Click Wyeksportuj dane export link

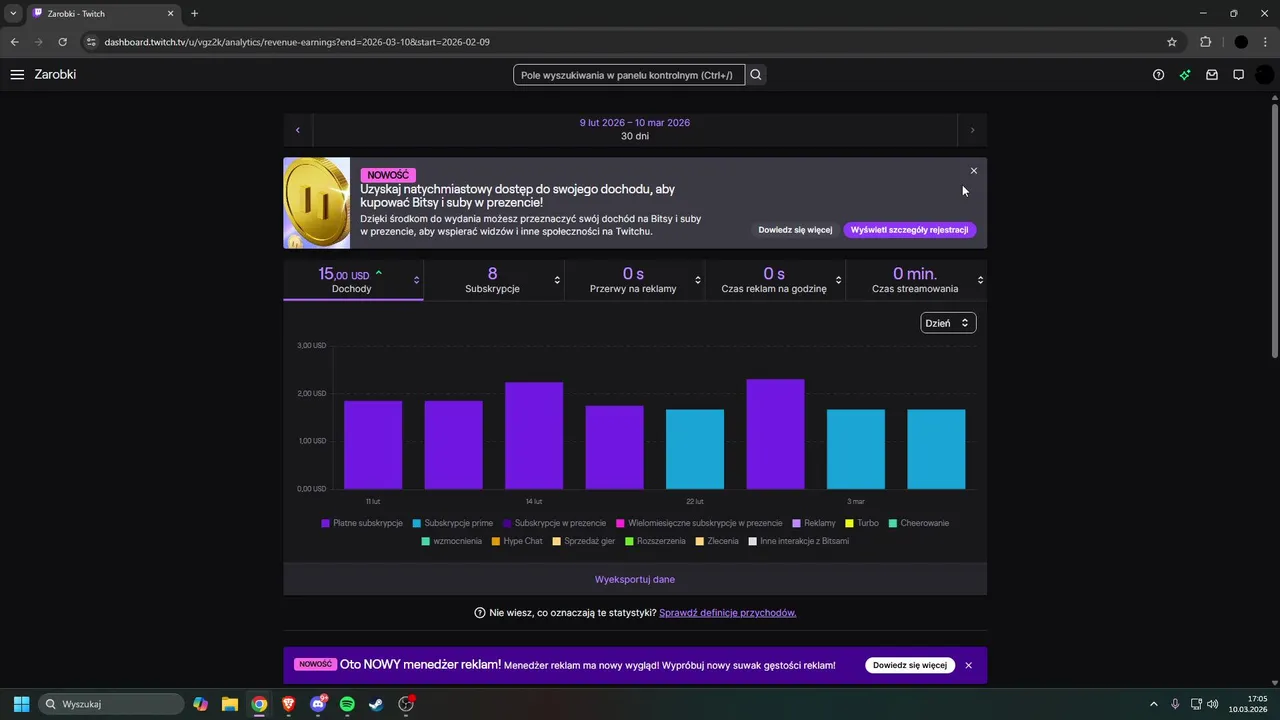pos(635,579)
